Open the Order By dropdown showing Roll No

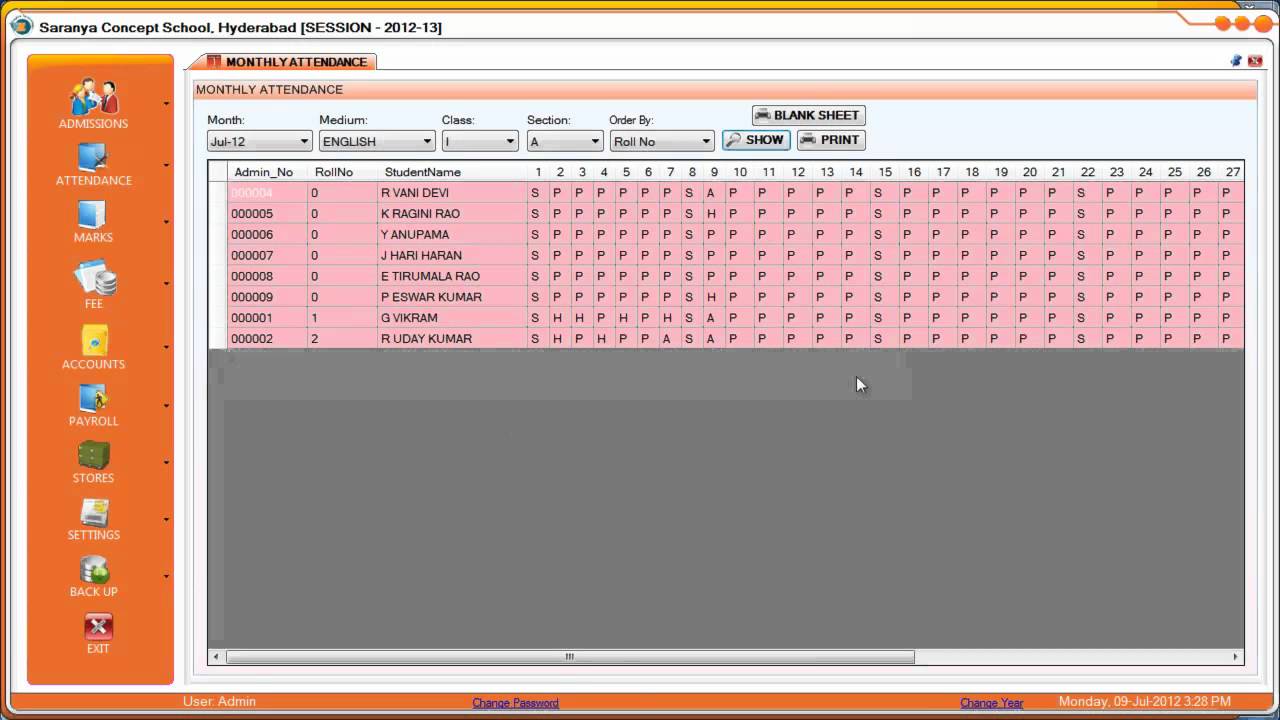(662, 141)
